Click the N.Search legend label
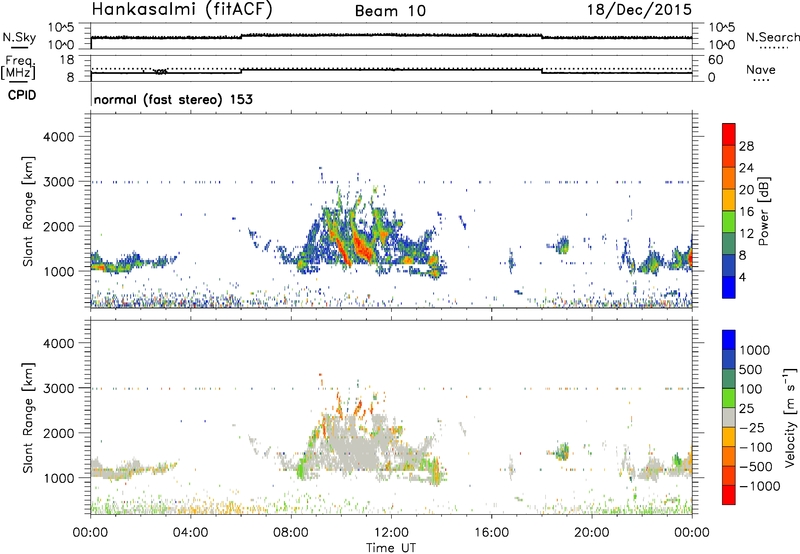Screen dimensions: 800x554 773,37
